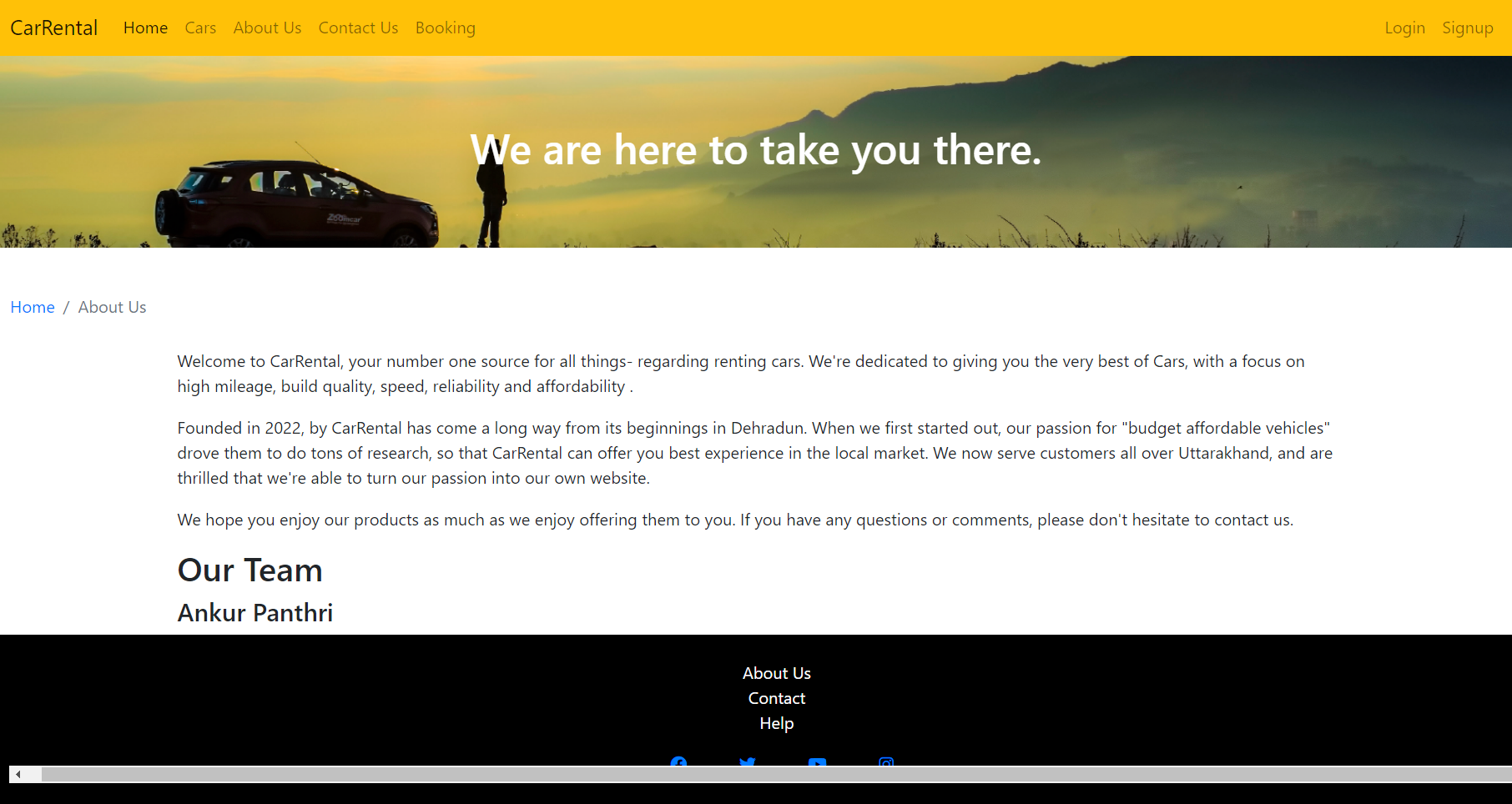Click the headline "We are here to take you there."

[x=756, y=150]
